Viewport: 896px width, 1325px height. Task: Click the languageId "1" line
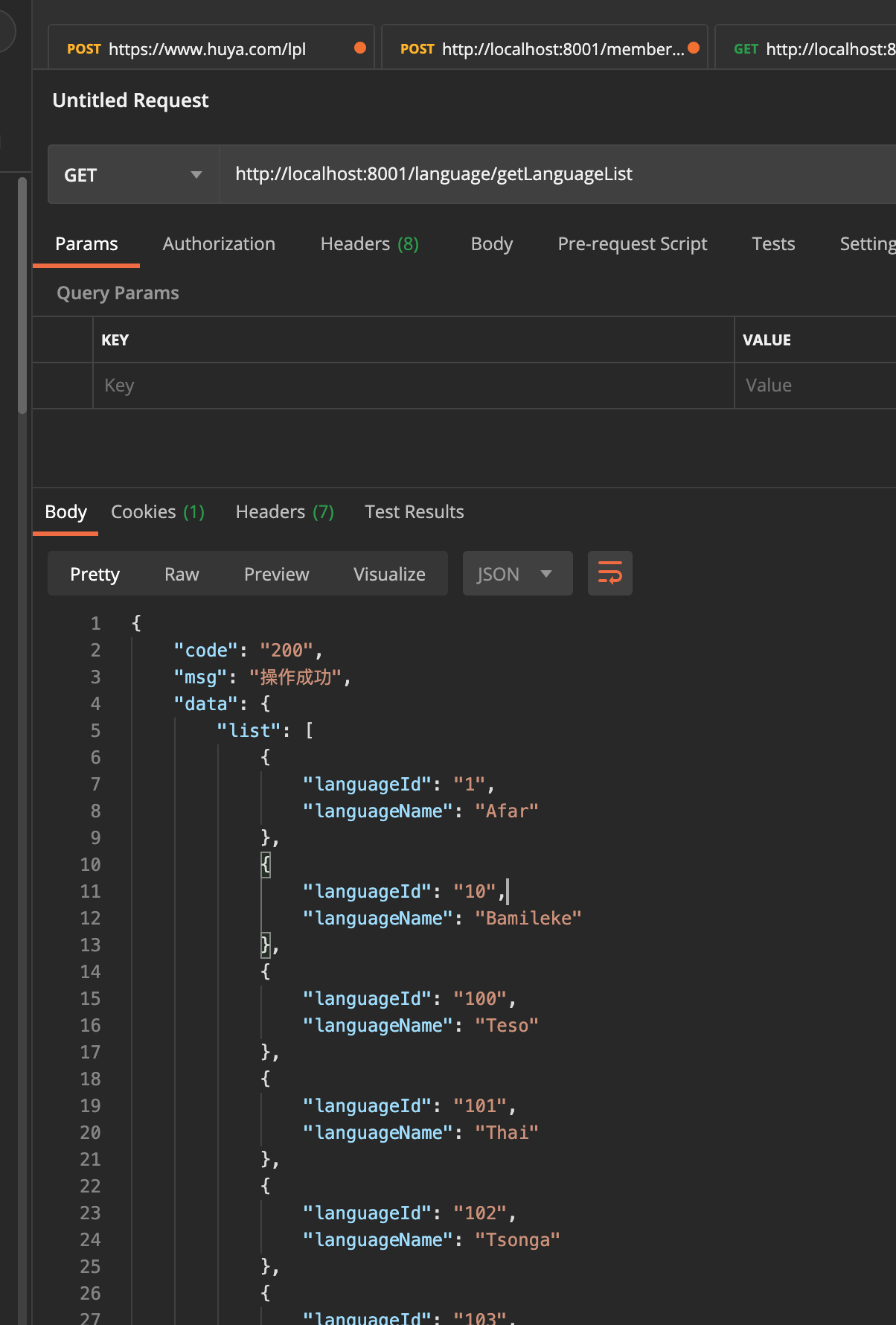pyautogui.click(x=399, y=785)
